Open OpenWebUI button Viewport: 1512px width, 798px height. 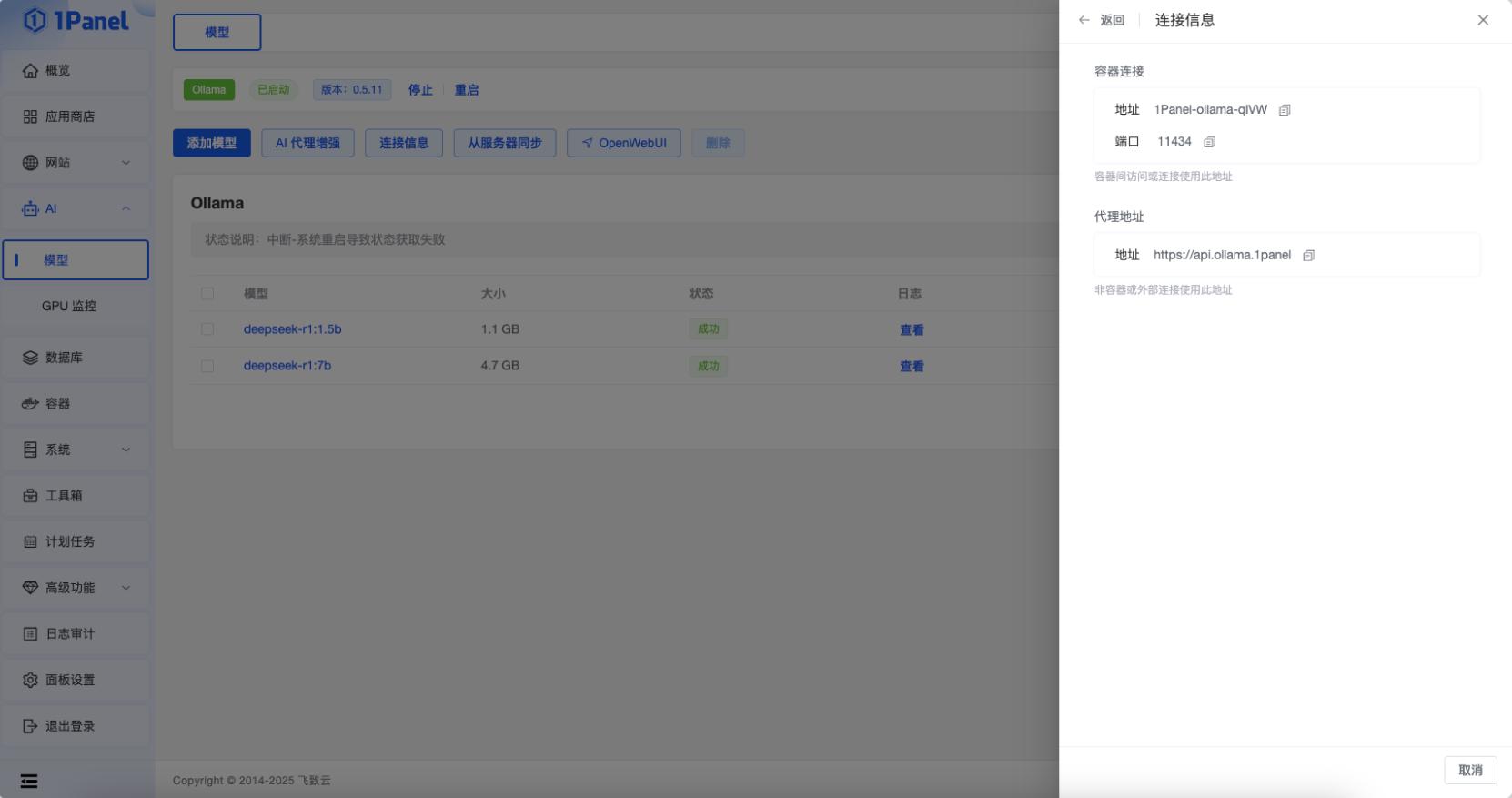pos(624,143)
